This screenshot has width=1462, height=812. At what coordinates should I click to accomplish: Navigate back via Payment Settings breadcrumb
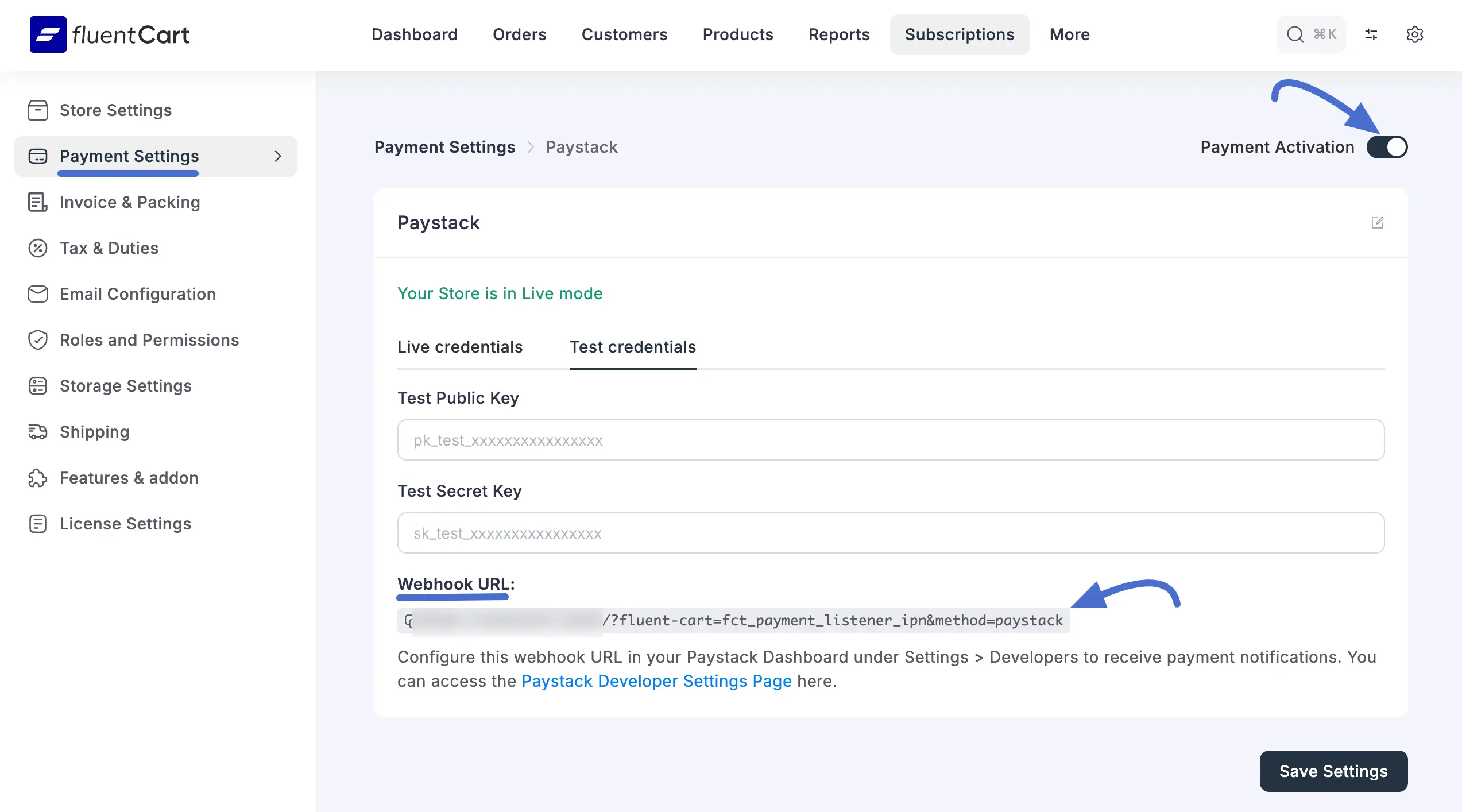(444, 147)
